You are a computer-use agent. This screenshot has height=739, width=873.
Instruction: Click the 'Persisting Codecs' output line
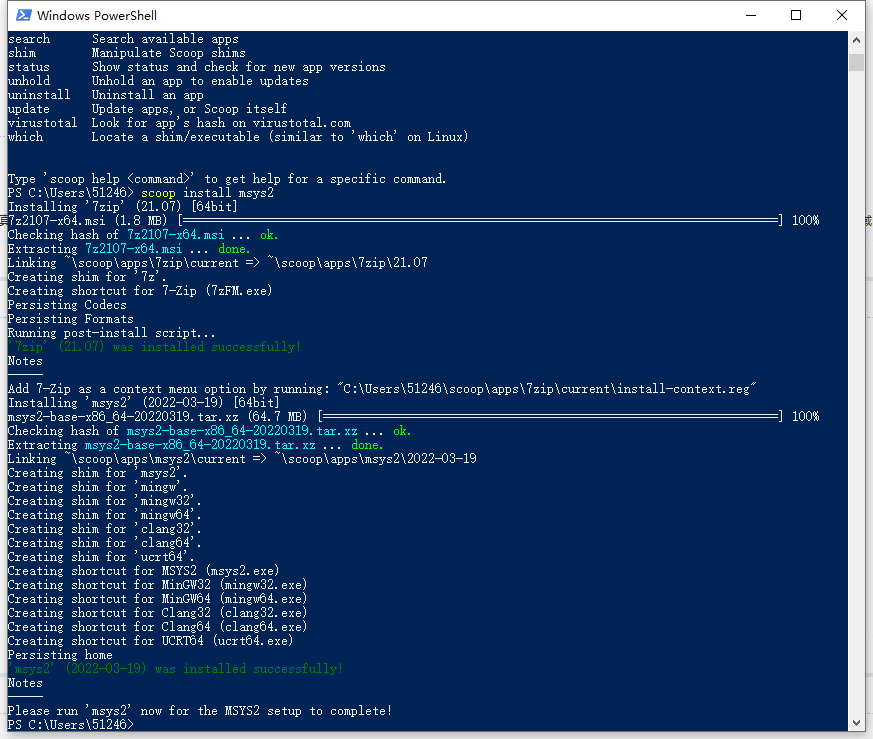pos(67,305)
